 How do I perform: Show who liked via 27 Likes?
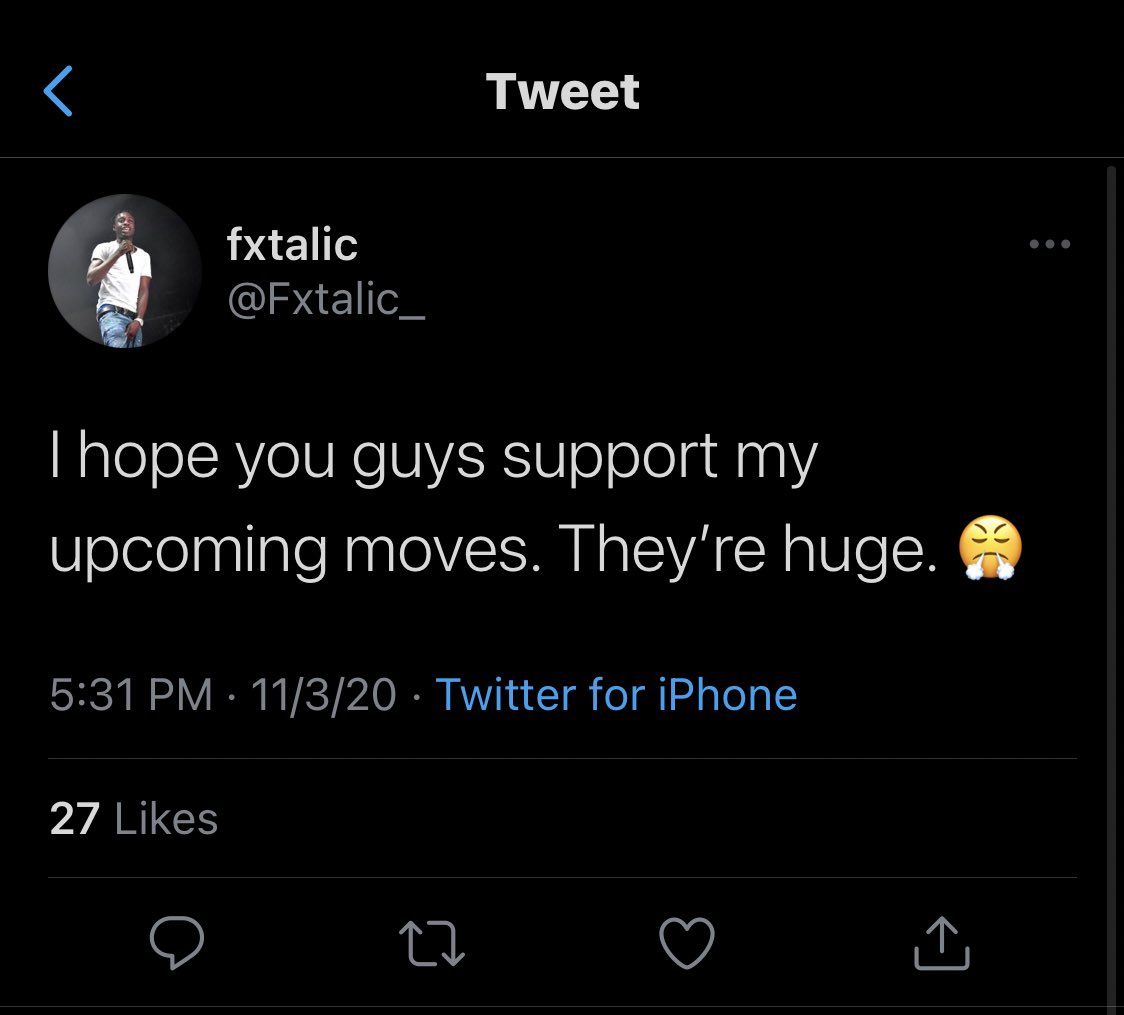[133, 819]
